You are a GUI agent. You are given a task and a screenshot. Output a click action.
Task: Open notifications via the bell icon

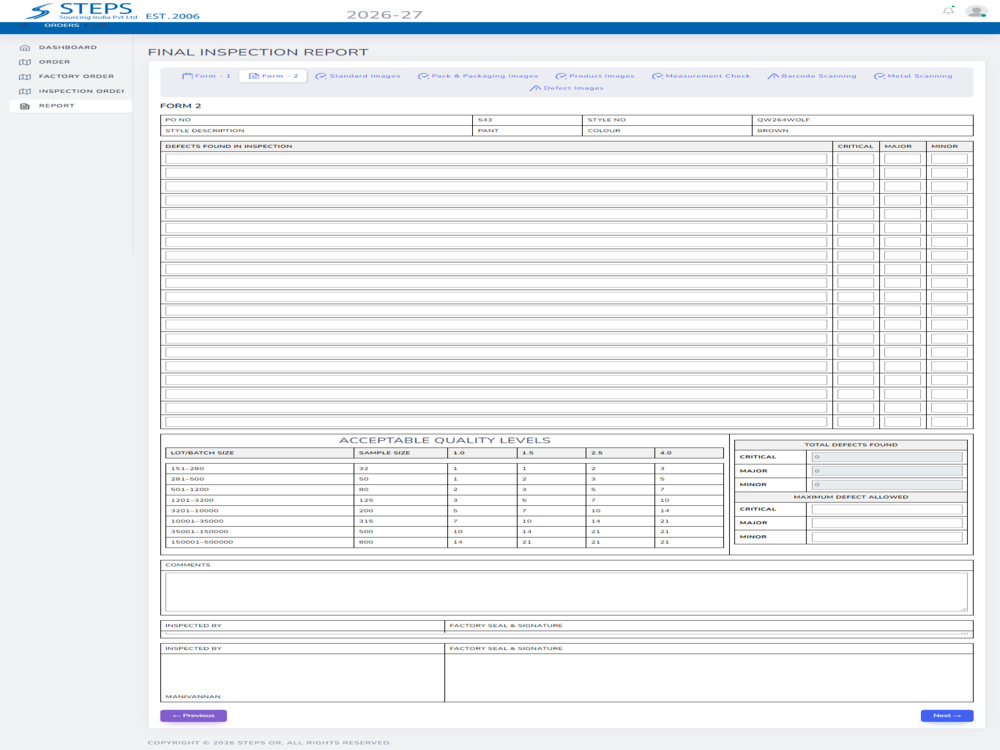pyautogui.click(x=948, y=11)
